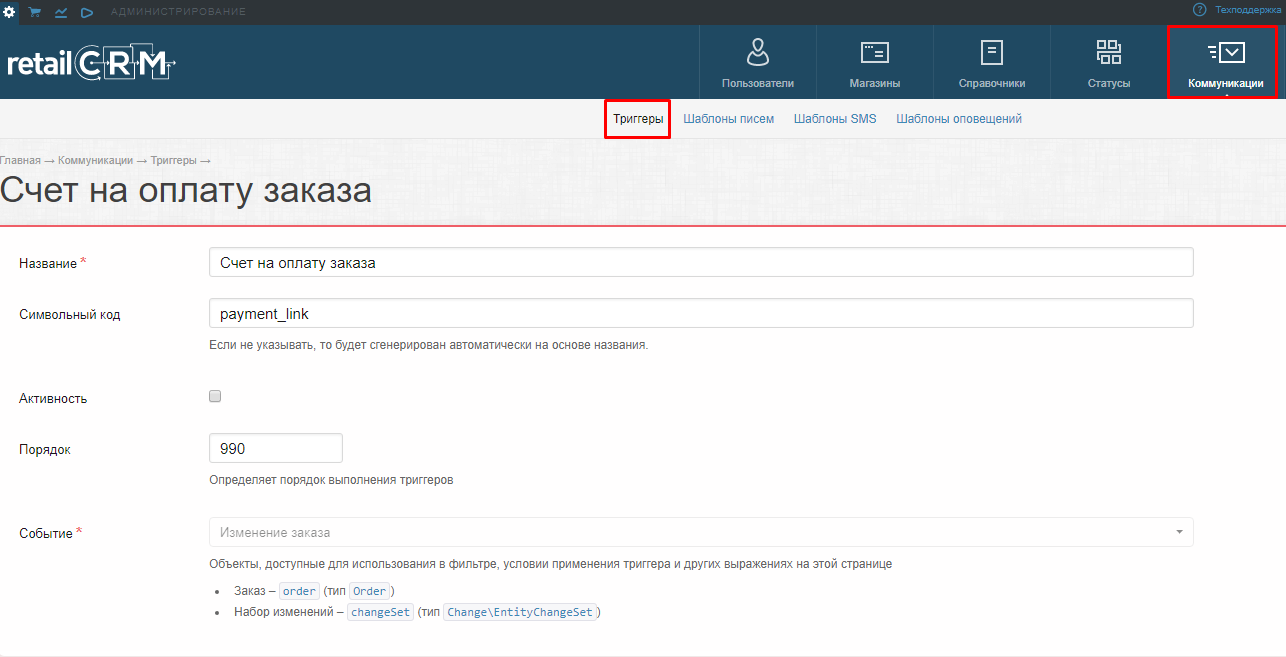Click the retailCRM logo
This screenshot has height=657, width=1286.
91,62
